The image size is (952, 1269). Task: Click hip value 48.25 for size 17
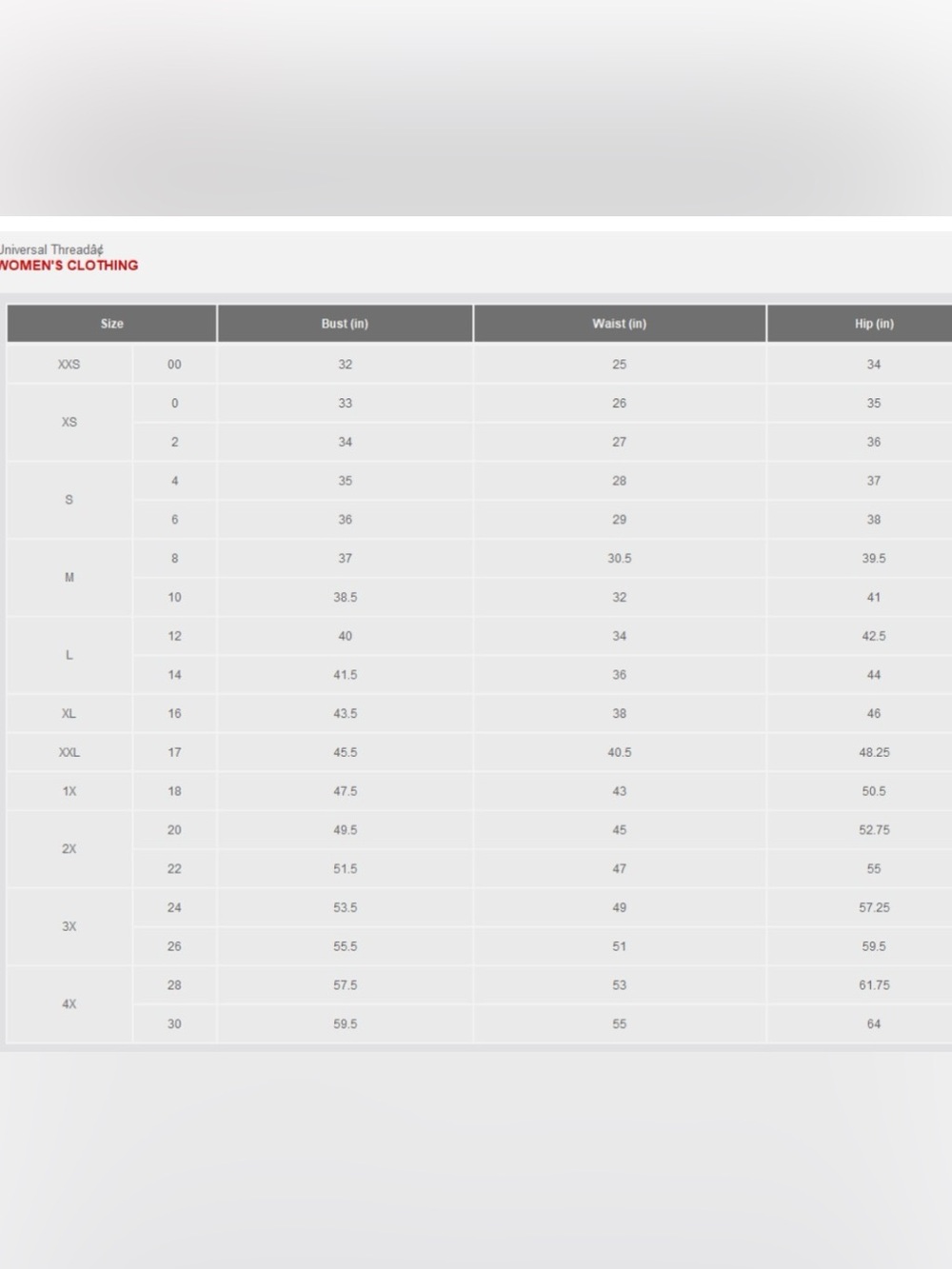point(860,753)
